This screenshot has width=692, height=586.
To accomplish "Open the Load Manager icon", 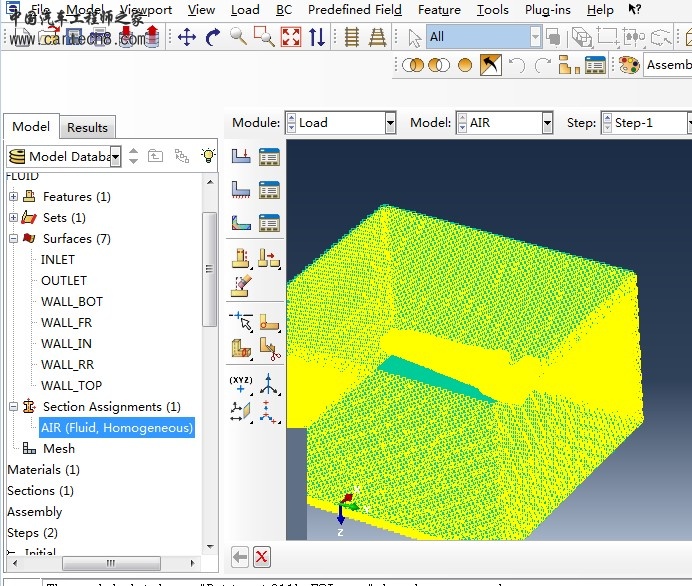I will [269, 156].
